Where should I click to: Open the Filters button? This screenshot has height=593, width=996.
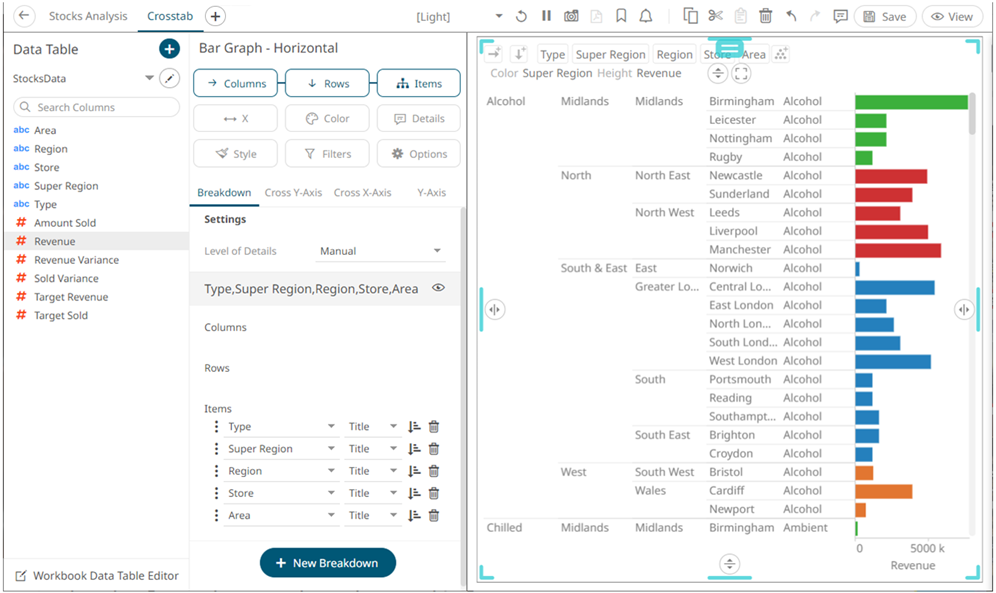(x=327, y=154)
